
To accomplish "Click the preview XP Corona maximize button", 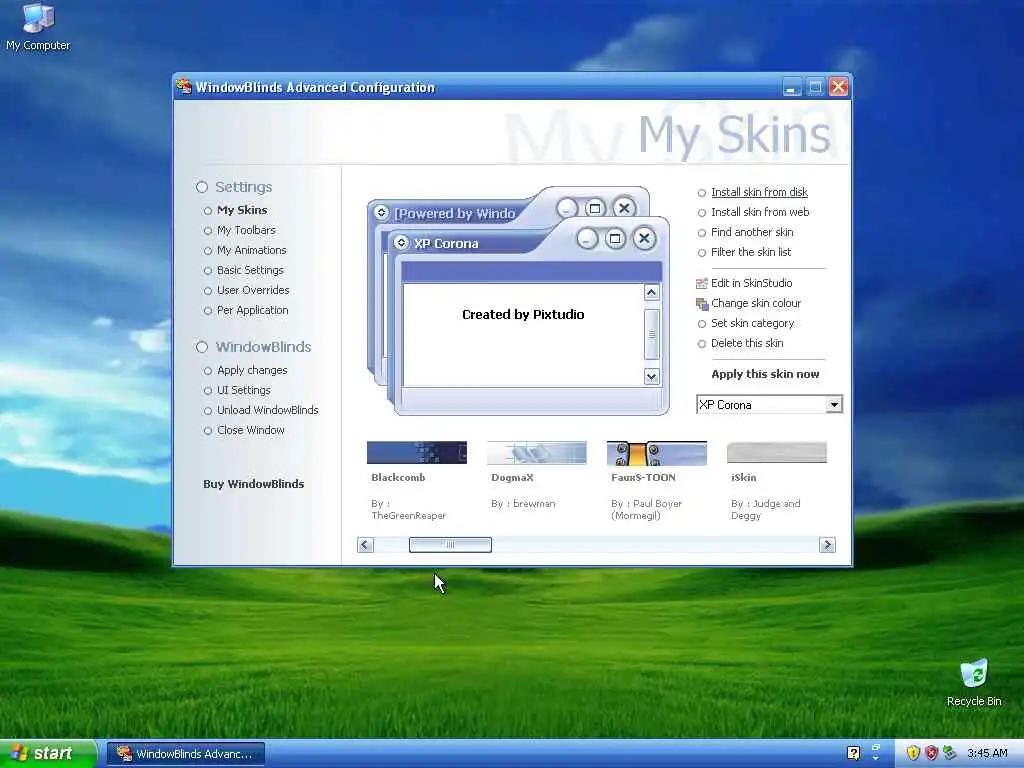I will pyautogui.click(x=615, y=239).
